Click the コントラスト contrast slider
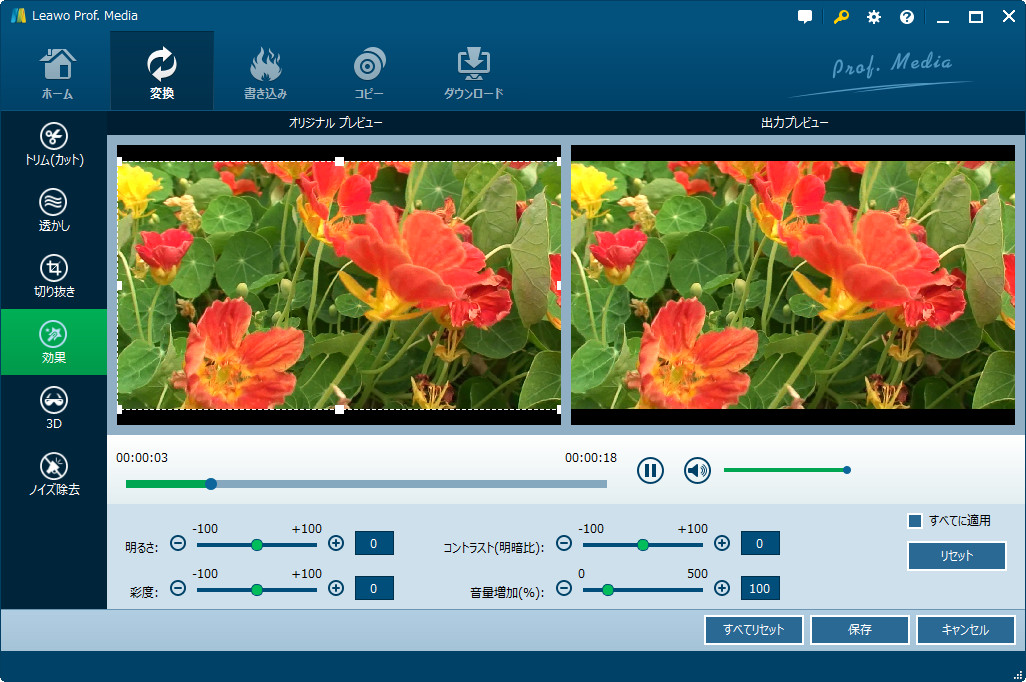 click(x=643, y=545)
